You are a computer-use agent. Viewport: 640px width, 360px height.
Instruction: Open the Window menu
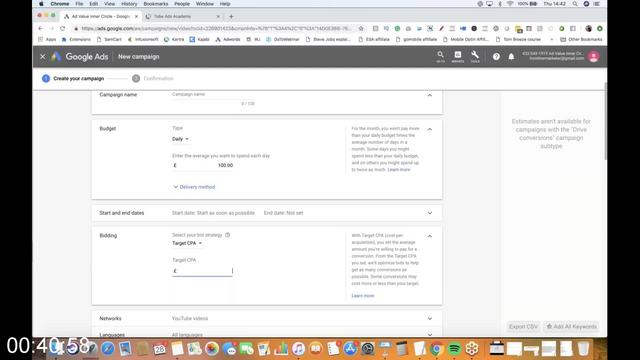tap(204, 4)
